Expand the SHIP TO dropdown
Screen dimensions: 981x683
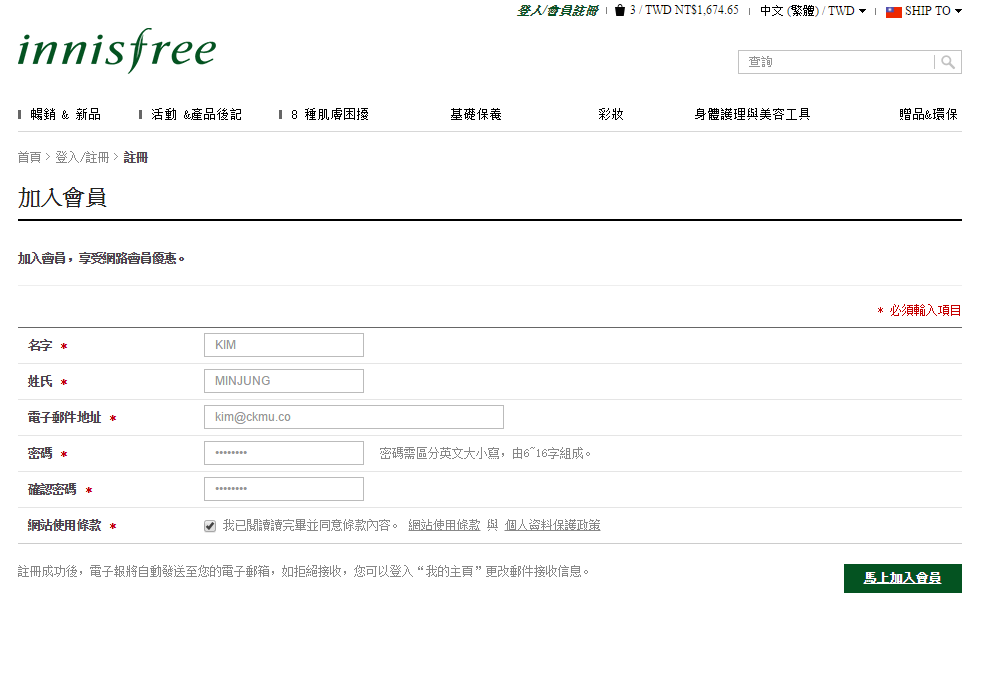point(933,11)
